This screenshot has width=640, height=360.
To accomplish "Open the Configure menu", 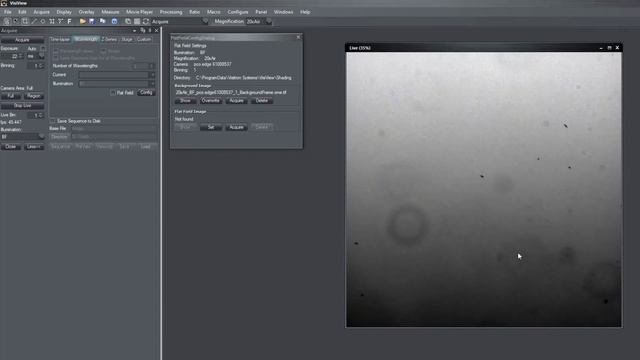I will click(238, 12).
